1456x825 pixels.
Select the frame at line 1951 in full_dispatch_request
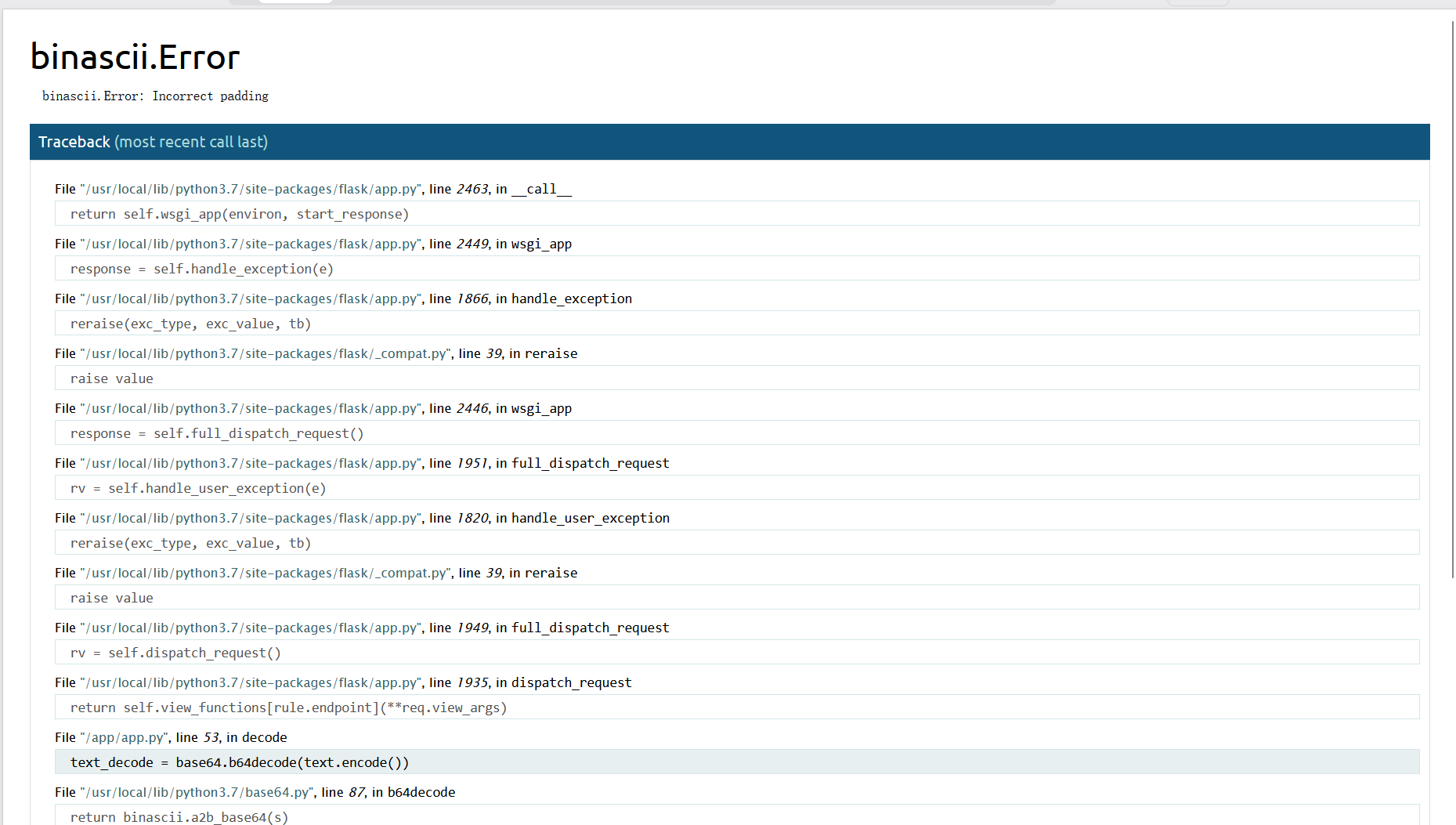[x=361, y=463]
